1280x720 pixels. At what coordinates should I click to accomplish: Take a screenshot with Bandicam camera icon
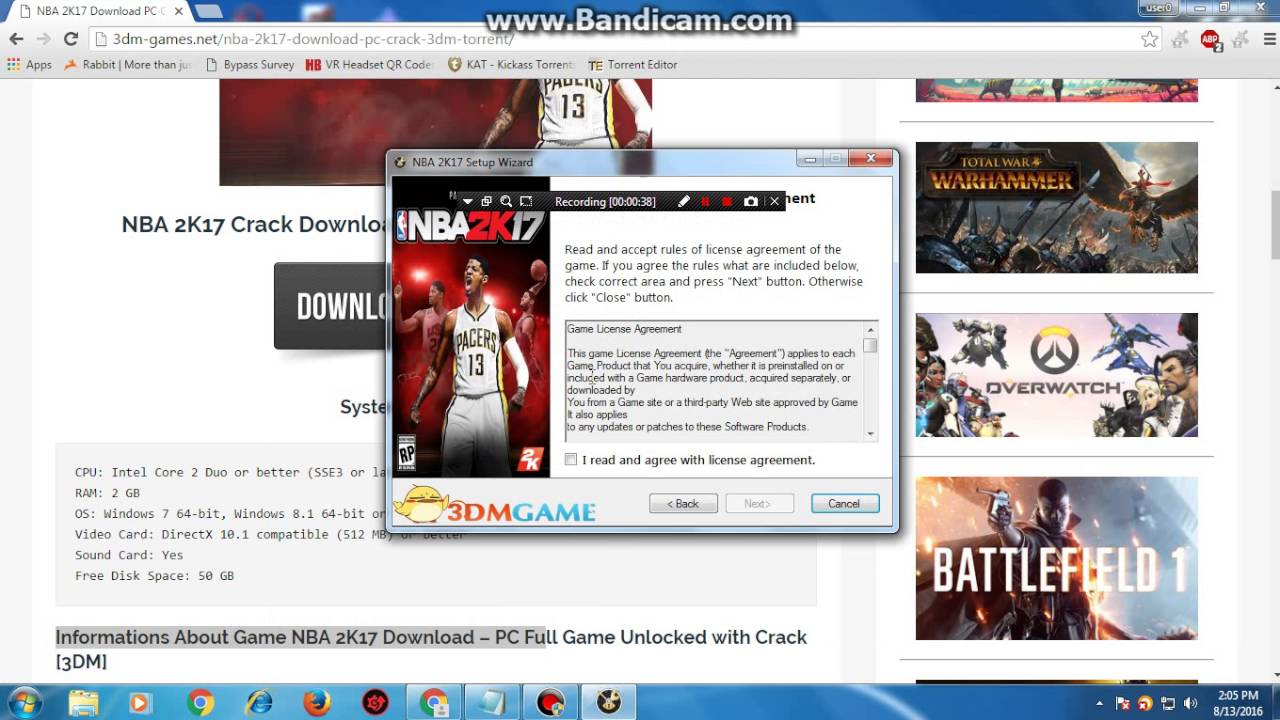tap(751, 201)
